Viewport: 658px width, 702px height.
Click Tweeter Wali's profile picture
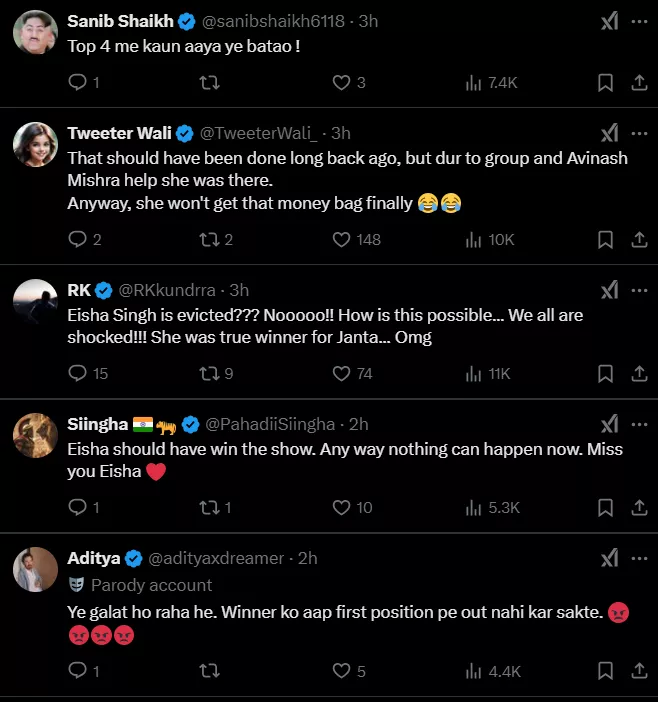(34, 146)
